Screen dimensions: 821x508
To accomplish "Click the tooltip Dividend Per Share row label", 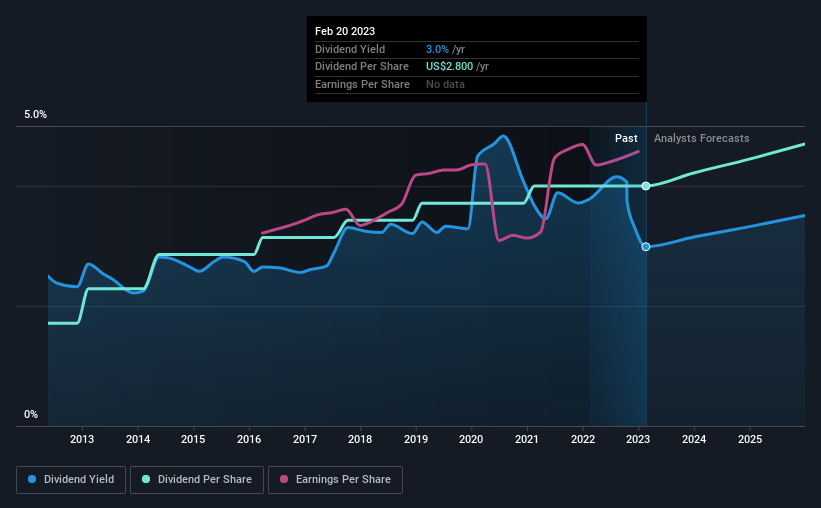I will pos(362,67).
